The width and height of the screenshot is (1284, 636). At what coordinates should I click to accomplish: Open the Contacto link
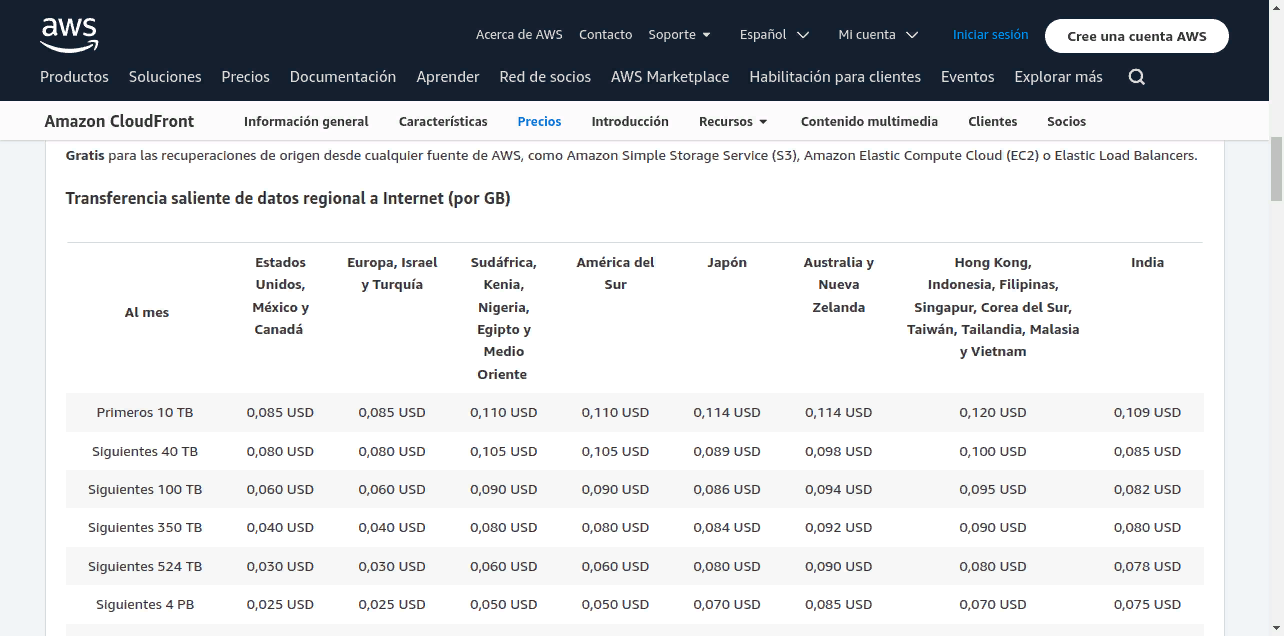pos(605,34)
